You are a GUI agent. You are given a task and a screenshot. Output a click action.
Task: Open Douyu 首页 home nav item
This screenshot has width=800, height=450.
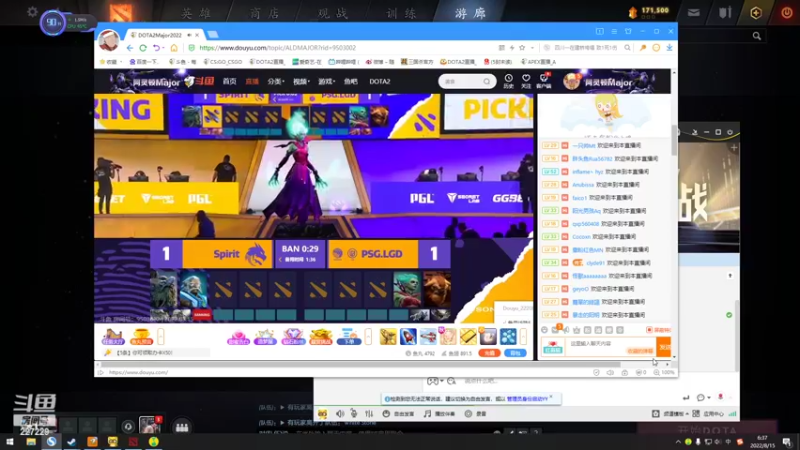(230, 82)
